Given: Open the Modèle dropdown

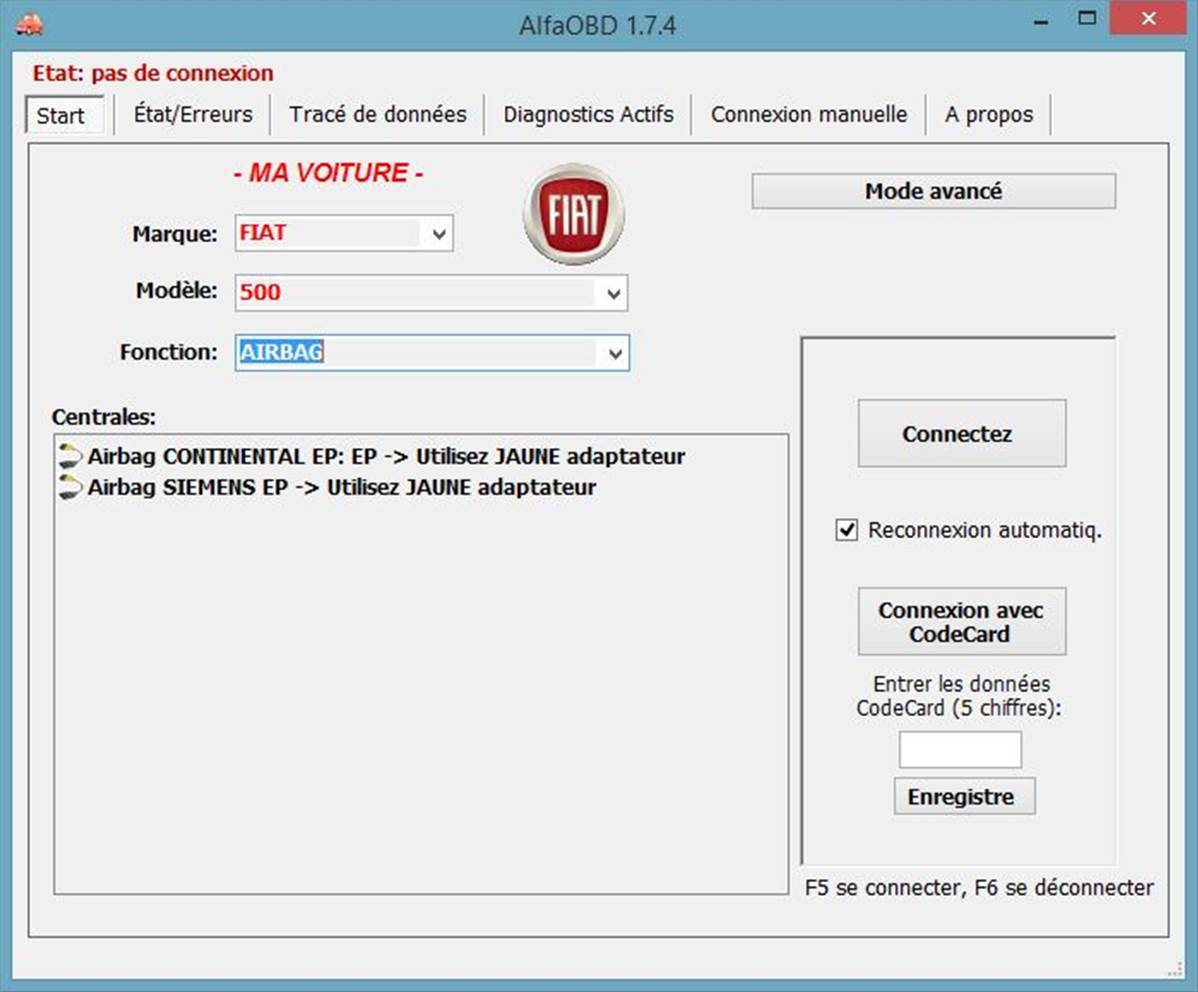Looking at the screenshot, I should pyautogui.click(x=613, y=292).
